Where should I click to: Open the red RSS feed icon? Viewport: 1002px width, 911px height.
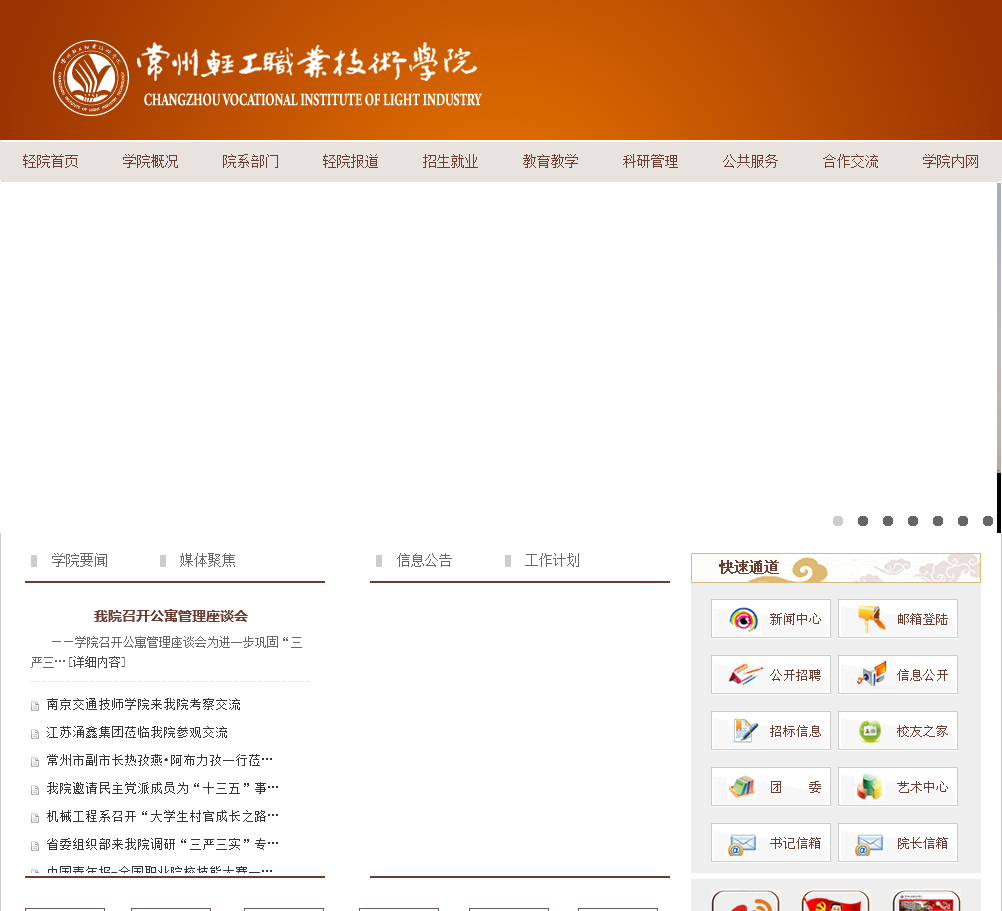(x=746, y=901)
